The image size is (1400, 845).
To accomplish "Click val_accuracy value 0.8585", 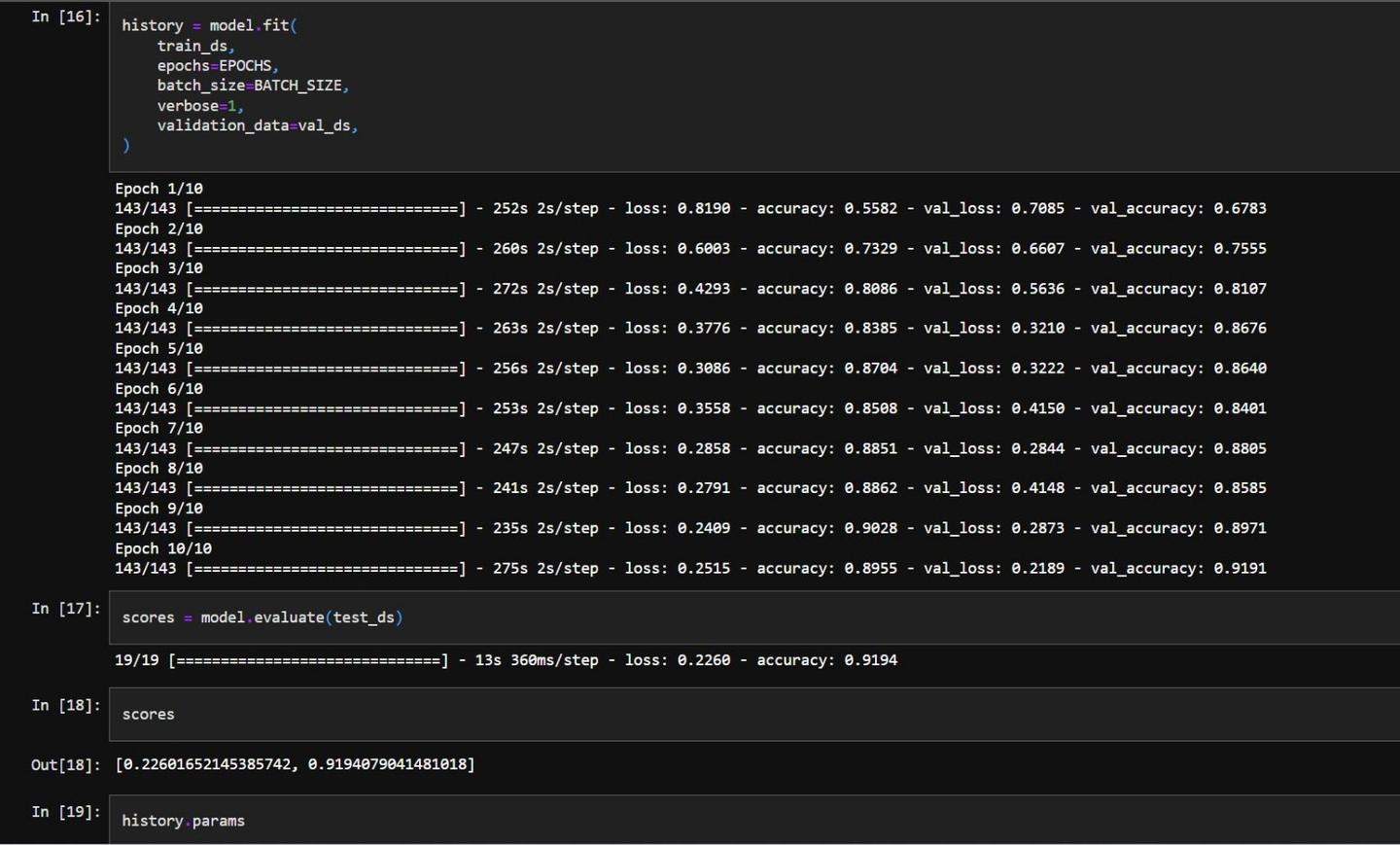I will (1240, 488).
